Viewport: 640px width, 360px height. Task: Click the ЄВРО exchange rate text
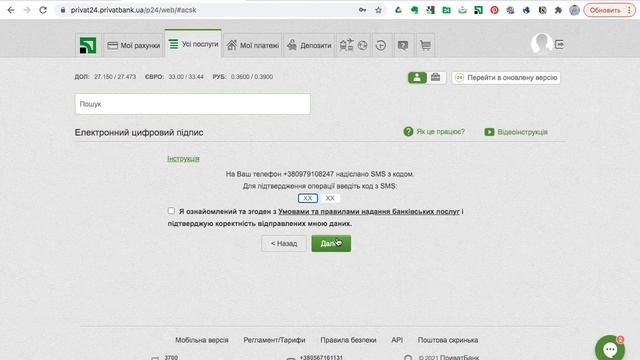[x=174, y=77]
